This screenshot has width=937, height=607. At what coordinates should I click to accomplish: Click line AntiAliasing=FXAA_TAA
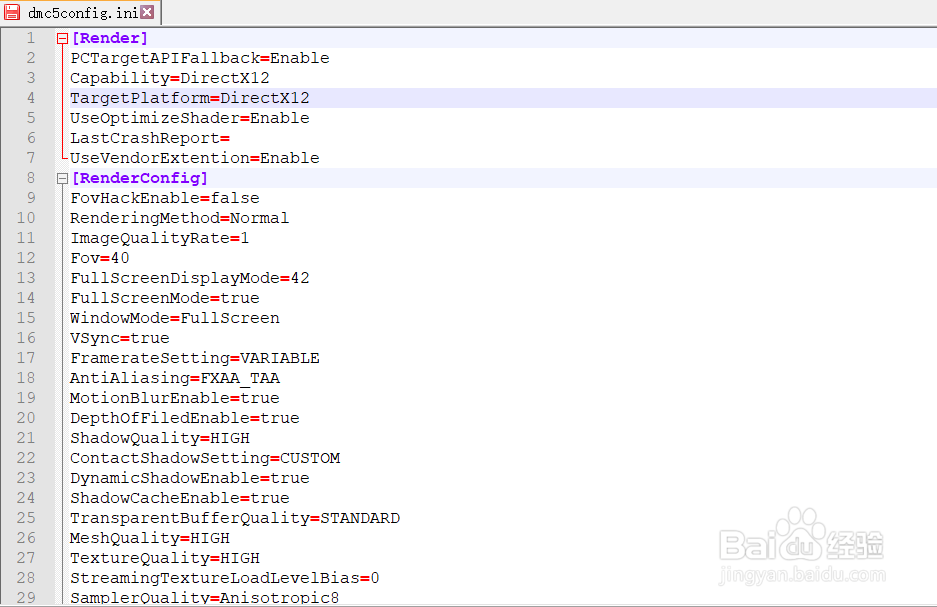click(174, 378)
